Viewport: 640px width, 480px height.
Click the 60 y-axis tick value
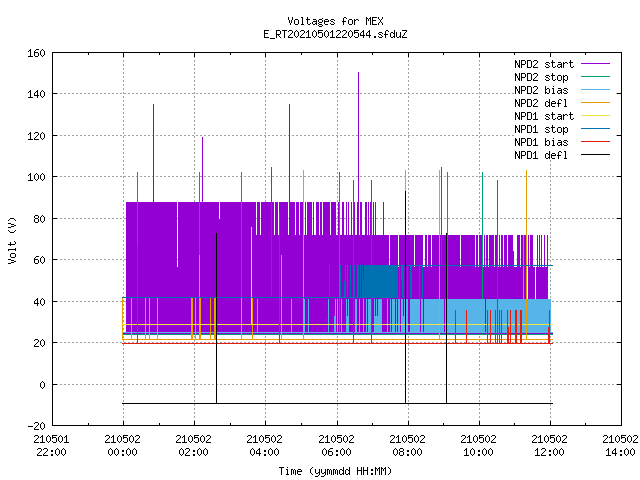39,260
